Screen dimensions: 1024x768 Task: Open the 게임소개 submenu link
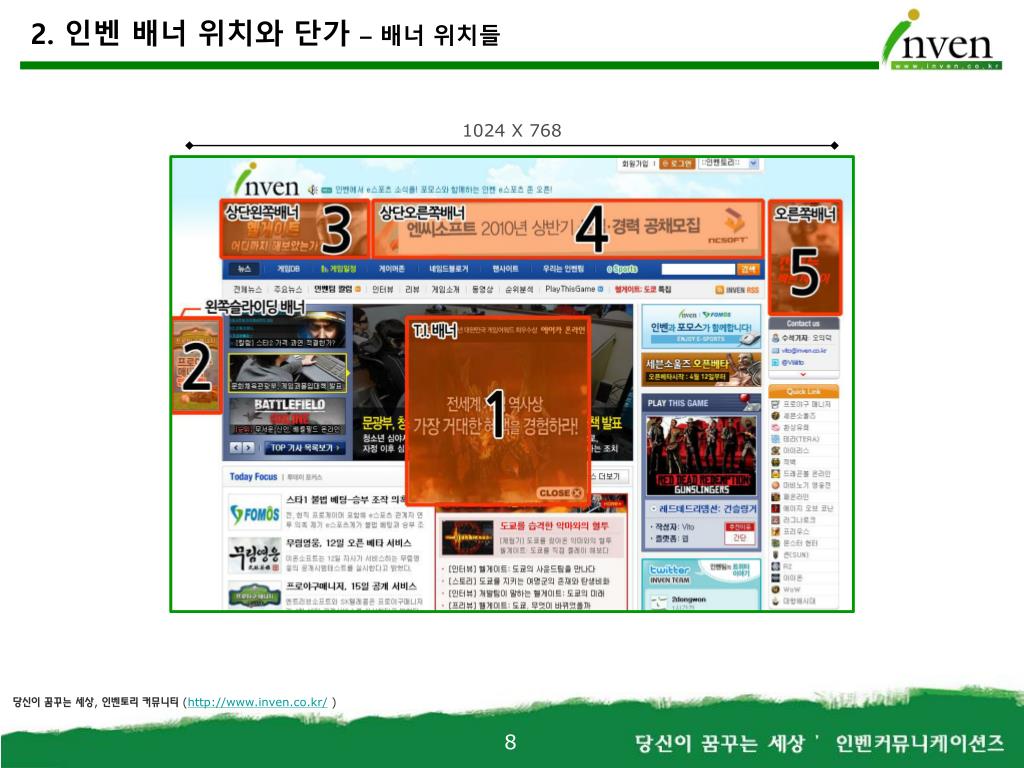tap(445, 289)
